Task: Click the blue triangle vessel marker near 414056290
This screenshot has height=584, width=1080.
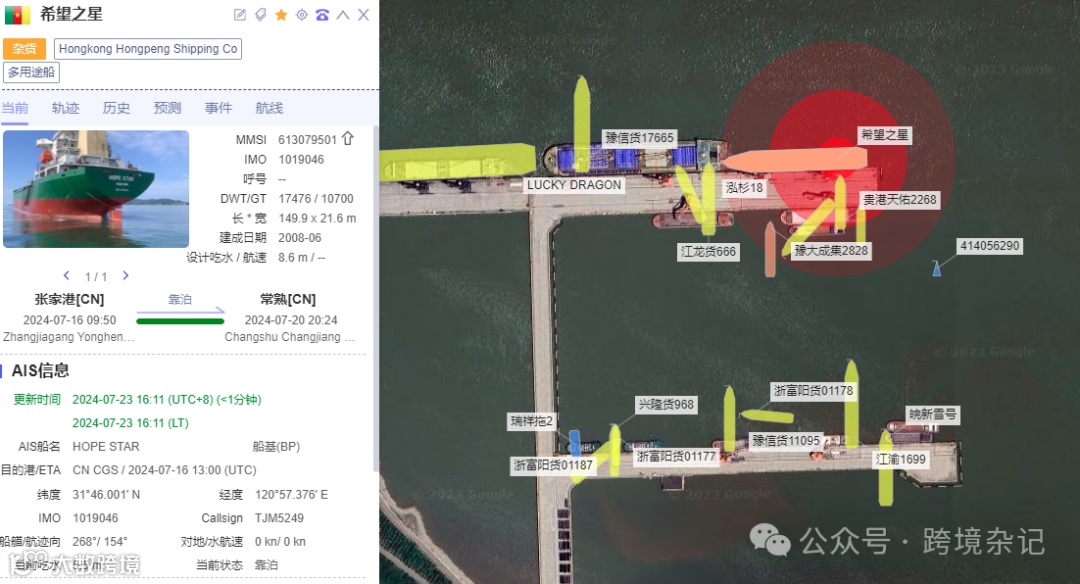Action: click(937, 269)
